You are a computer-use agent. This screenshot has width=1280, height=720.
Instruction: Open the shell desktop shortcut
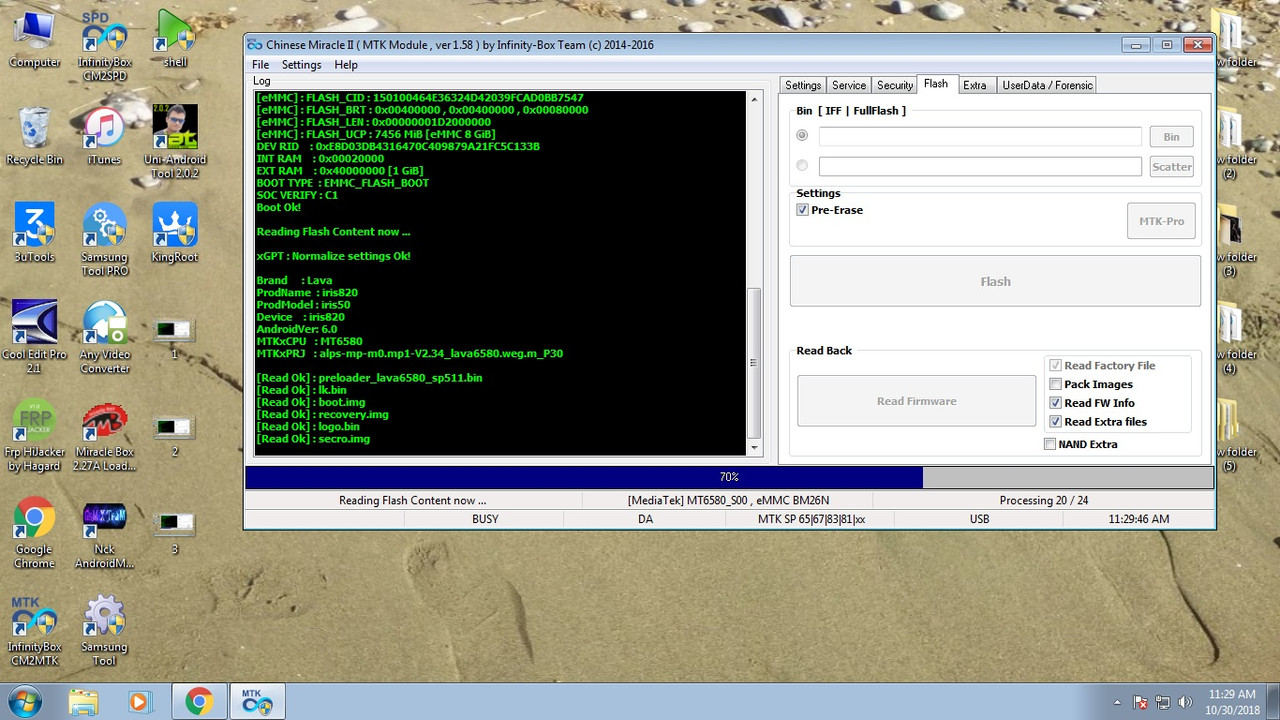coord(175,40)
